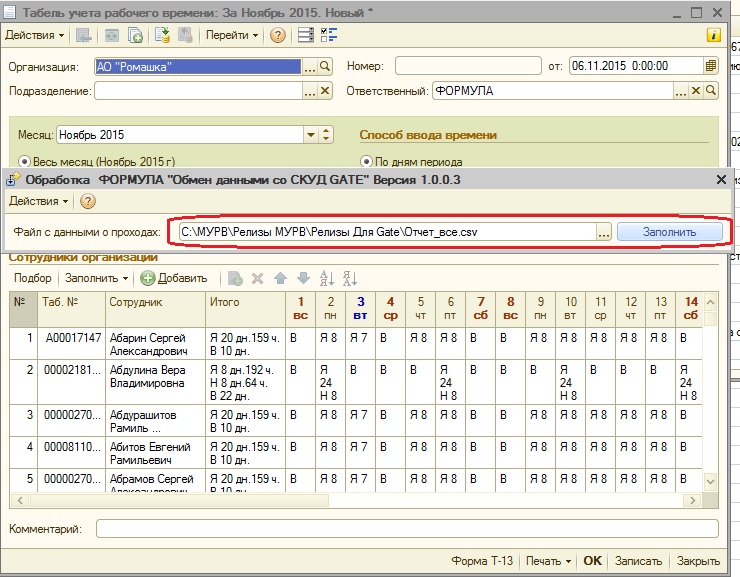Click table scroll up arrow

click(710, 302)
